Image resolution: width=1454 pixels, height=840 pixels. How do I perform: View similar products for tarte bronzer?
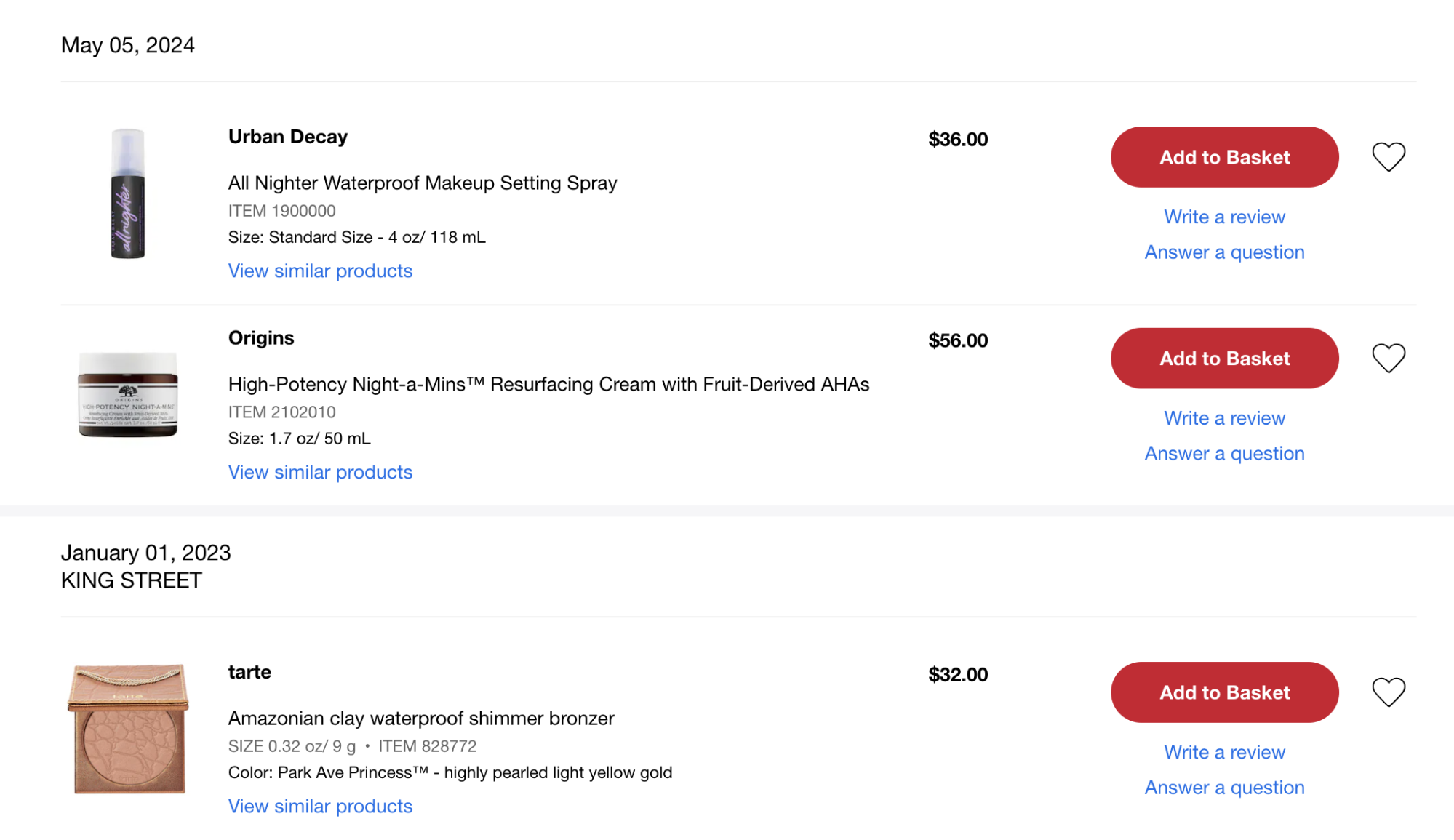[320, 807]
